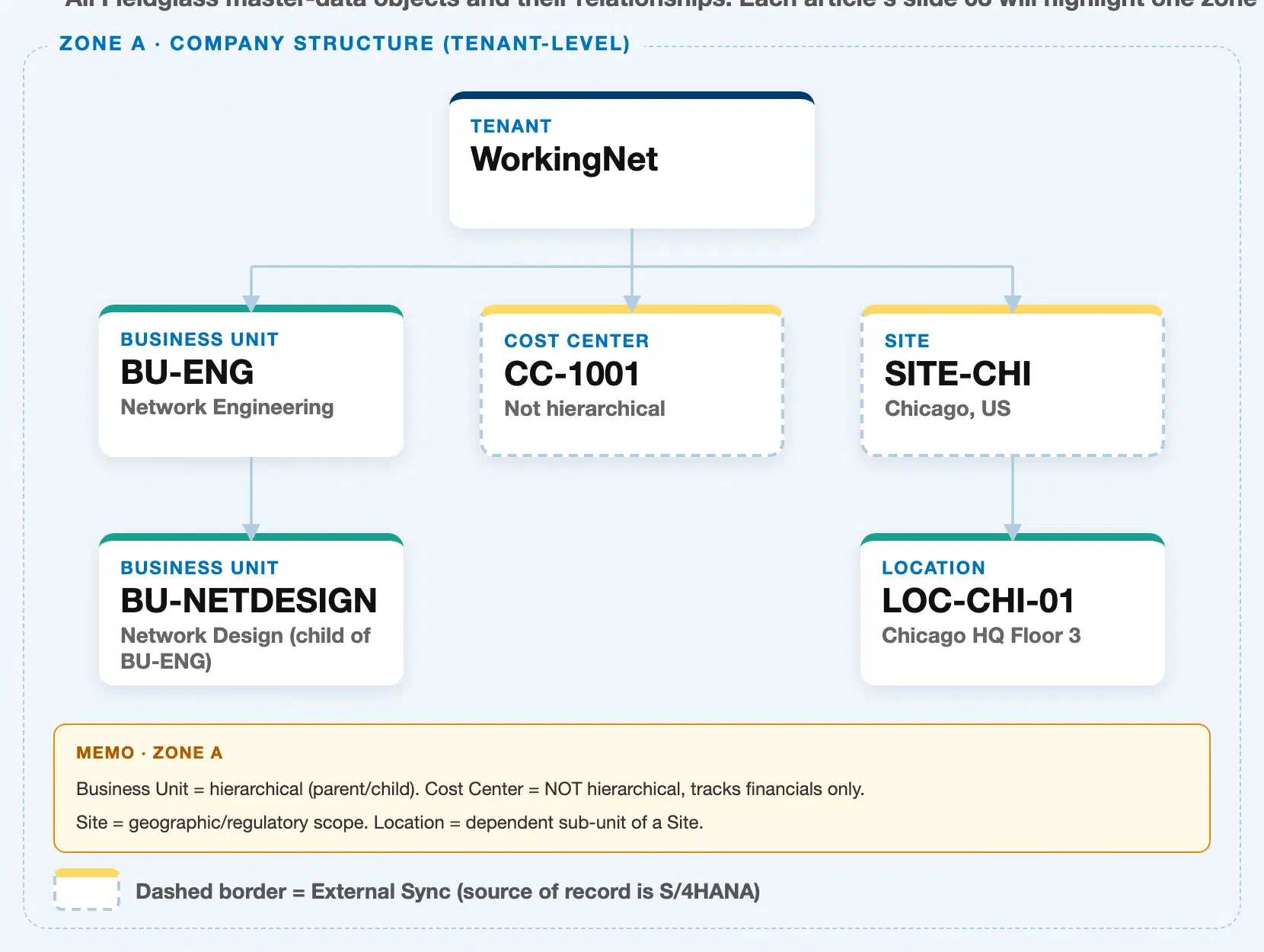Click the 'MEMO · ZONE A' label
Image resolution: width=1264 pixels, height=952 pixels.
point(149,752)
